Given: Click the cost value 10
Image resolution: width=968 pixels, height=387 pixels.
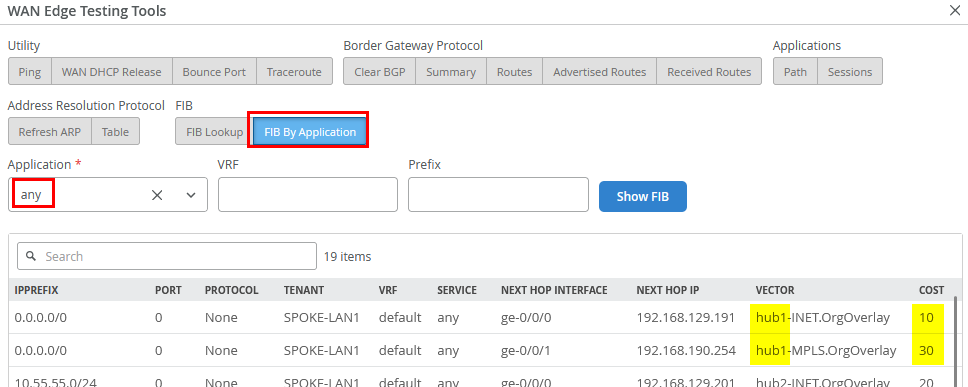Looking at the screenshot, I should click(x=926, y=317).
